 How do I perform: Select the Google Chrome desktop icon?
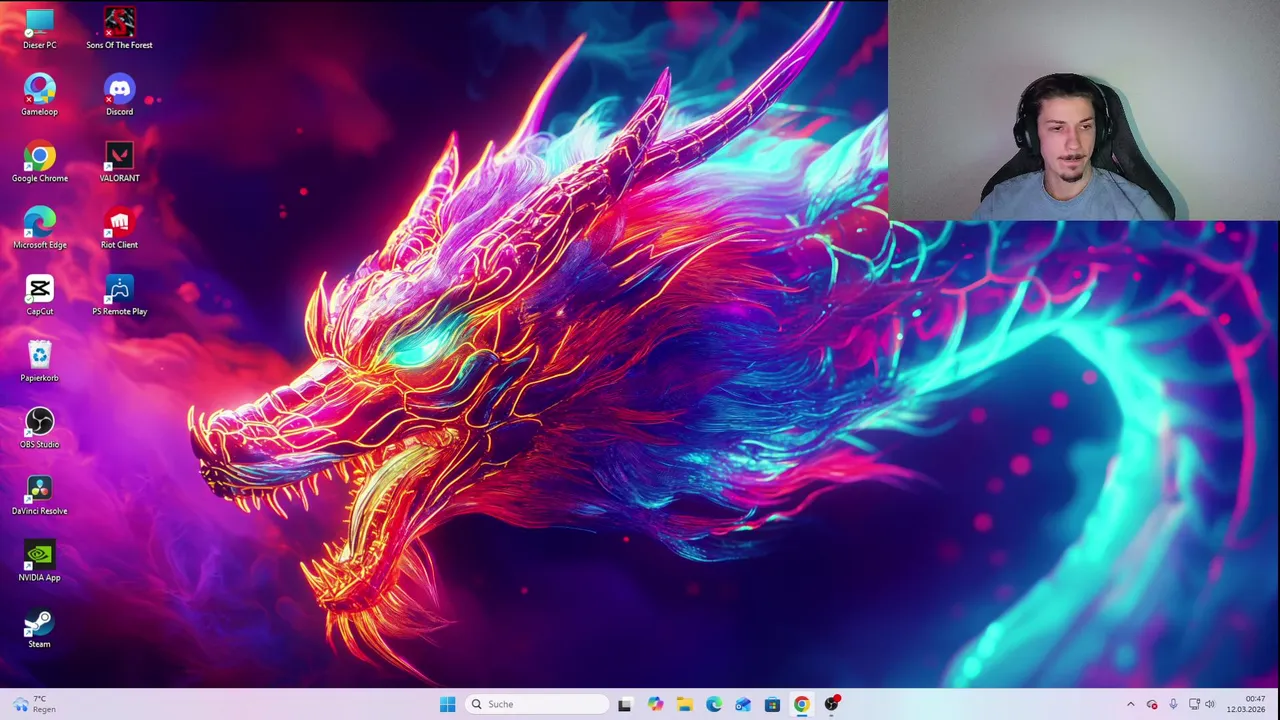[x=40, y=162]
